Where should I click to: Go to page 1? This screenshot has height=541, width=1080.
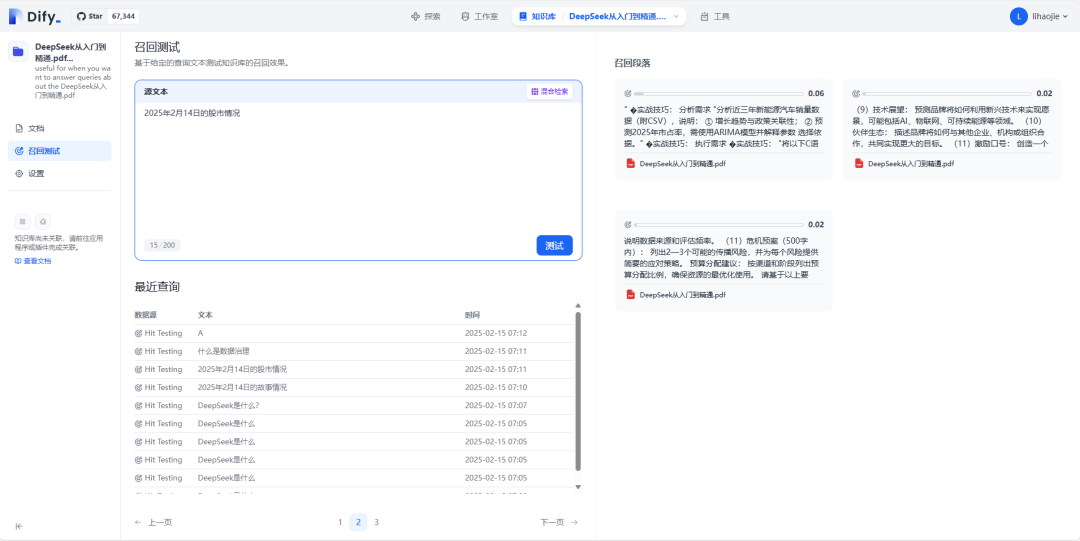click(x=340, y=522)
